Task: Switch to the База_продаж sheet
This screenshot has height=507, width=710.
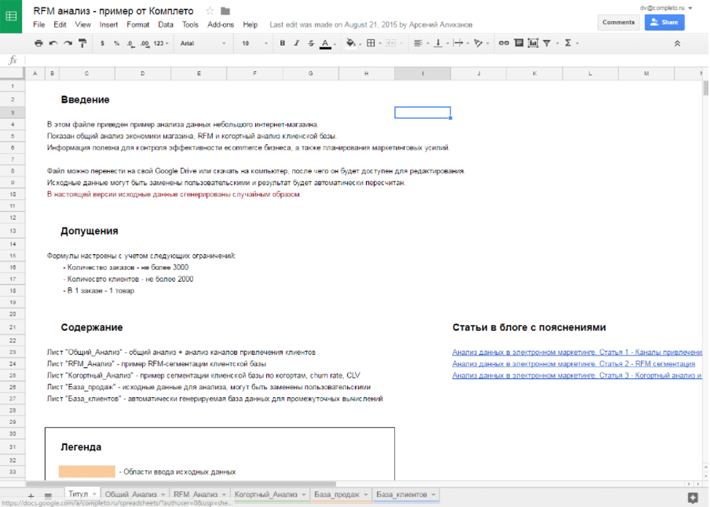Action: point(336,494)
